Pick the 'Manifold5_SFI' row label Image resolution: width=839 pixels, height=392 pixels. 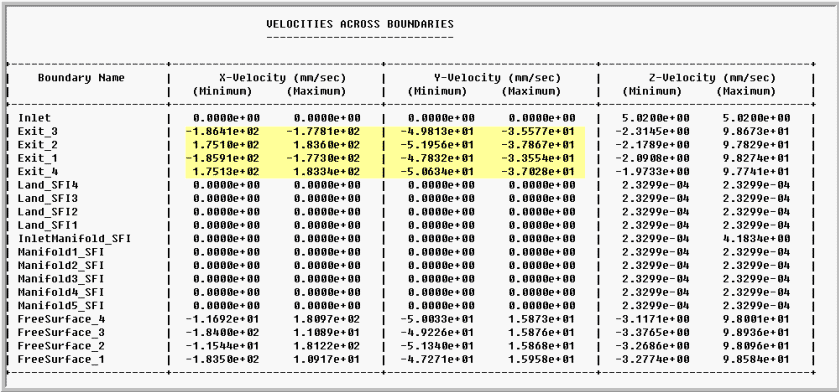point(61,305)
